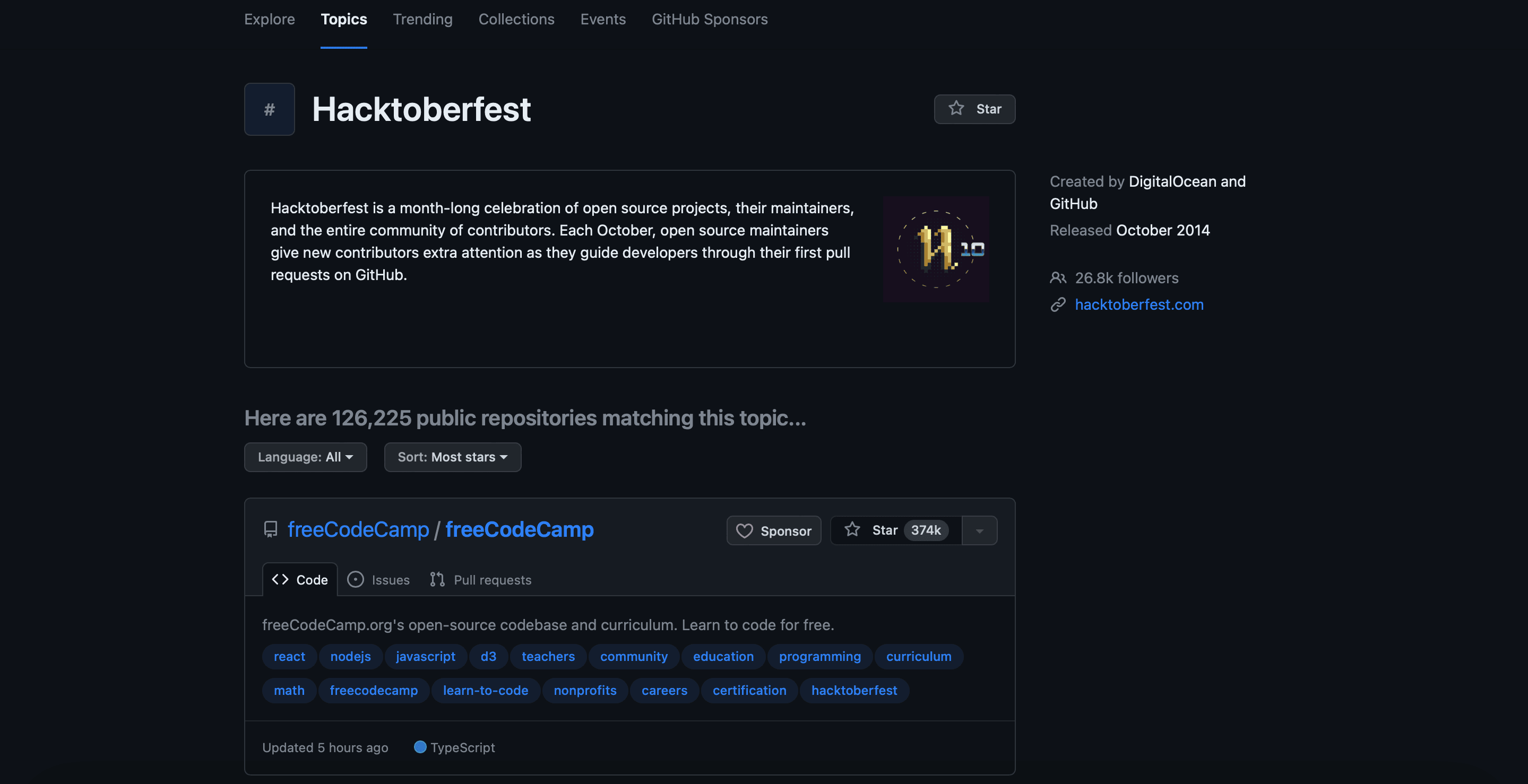Open the freecodecamp topic tag
1528x784 pixels.
[374, 690]
